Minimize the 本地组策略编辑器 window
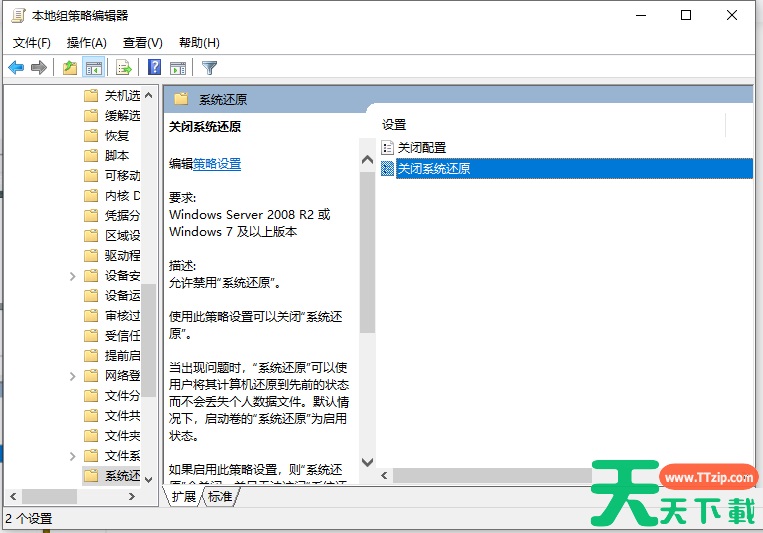 click(641, 16)
